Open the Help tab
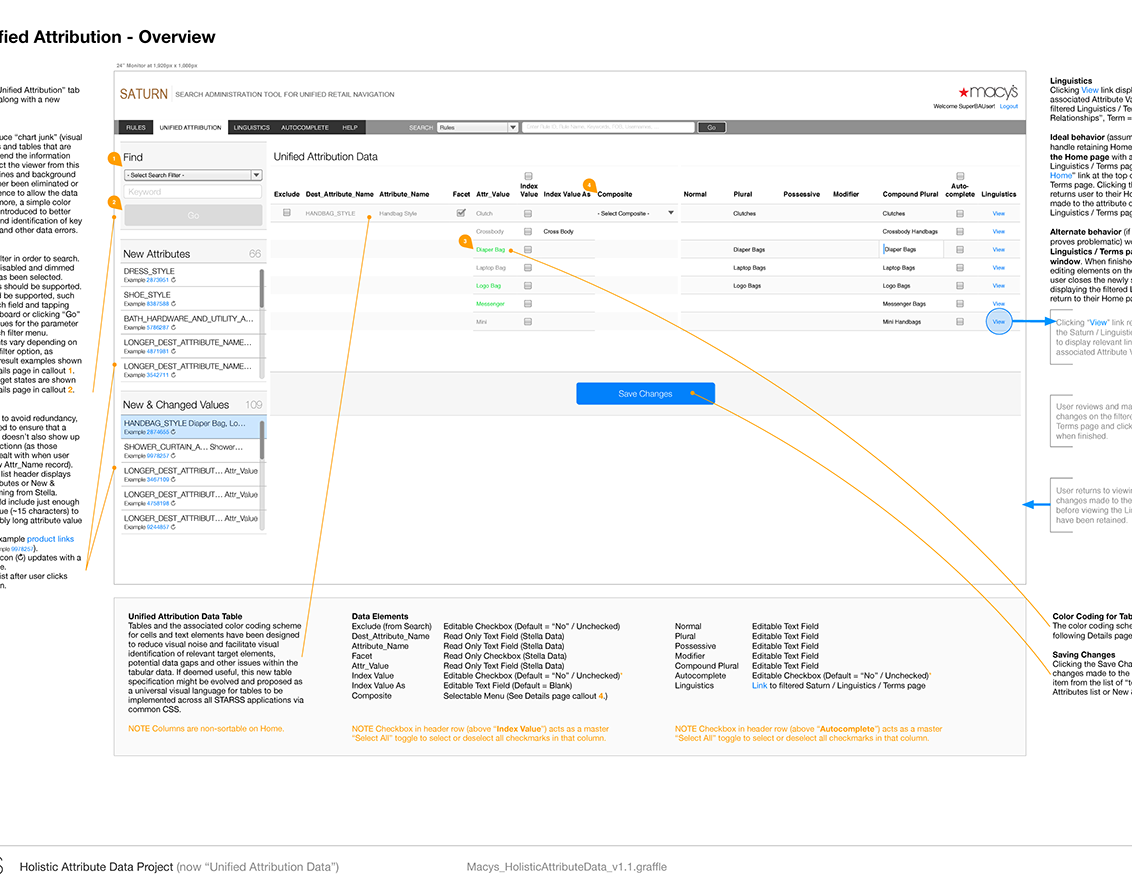The image size is (1132, 886). 350,127
